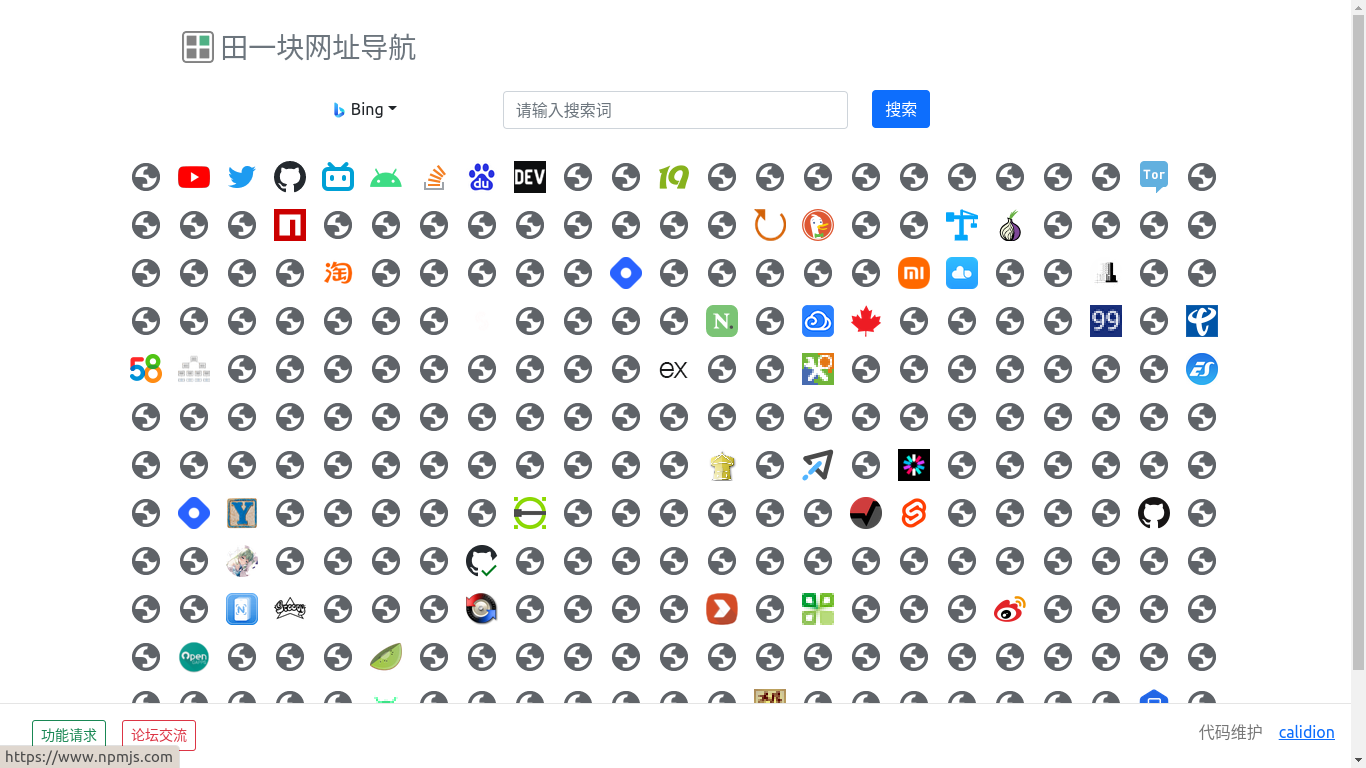
Task: Open the green circle-with-line icon
Action: tap(530, 513)
